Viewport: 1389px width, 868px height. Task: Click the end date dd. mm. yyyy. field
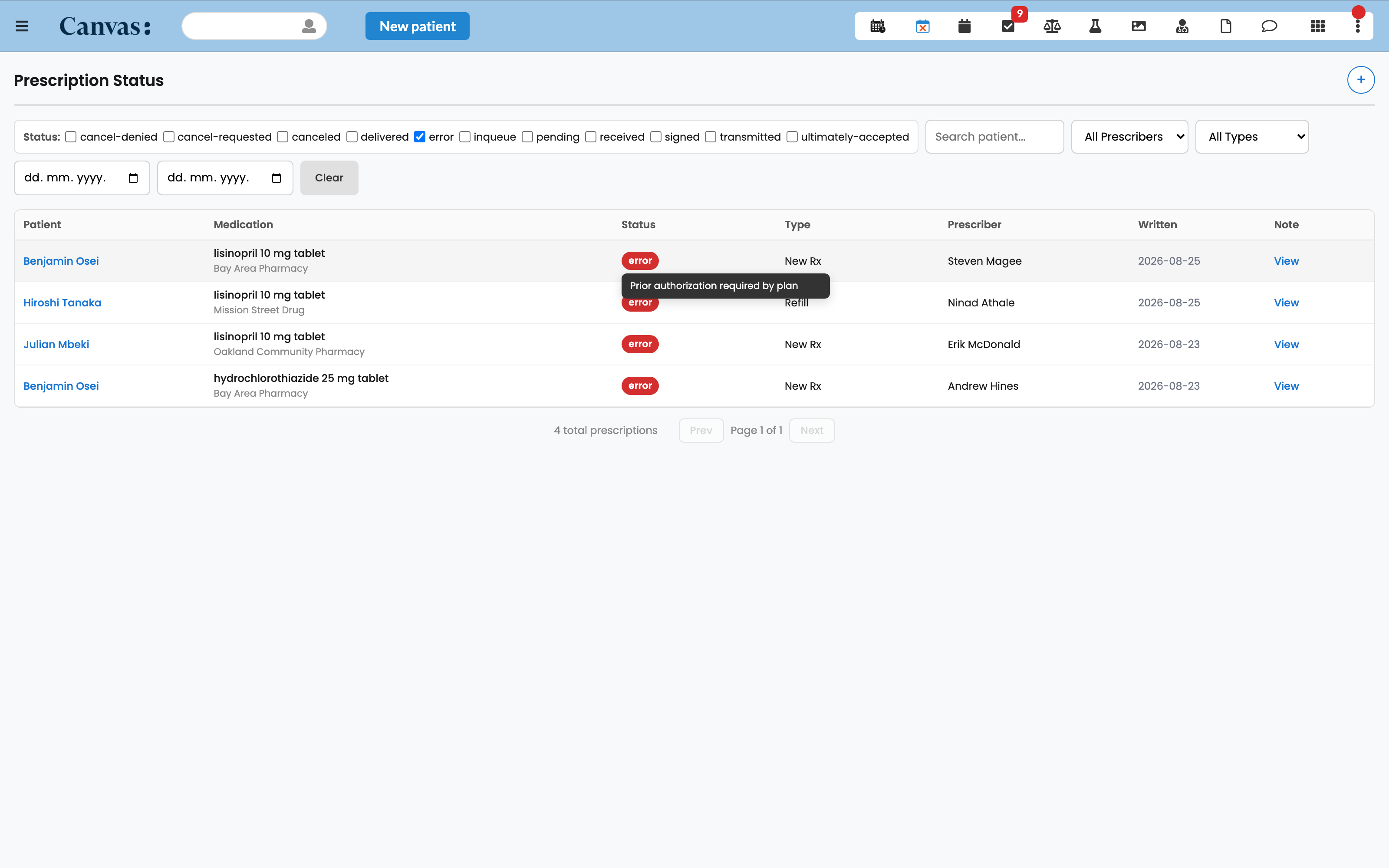point(225,178)
